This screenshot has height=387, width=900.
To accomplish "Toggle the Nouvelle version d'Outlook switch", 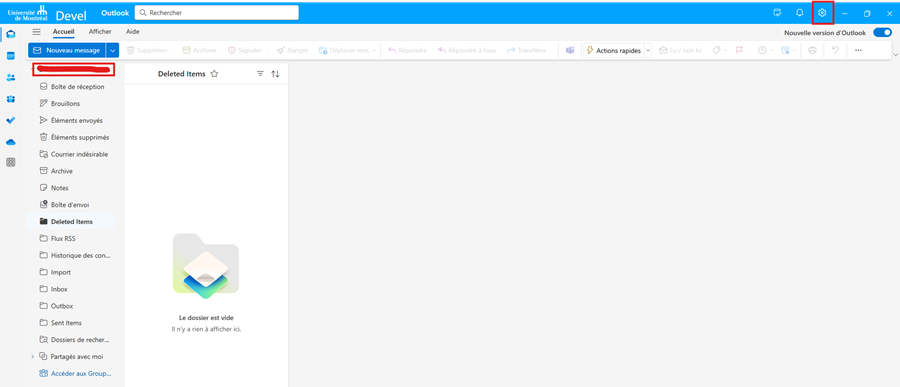I will [882, 33].
